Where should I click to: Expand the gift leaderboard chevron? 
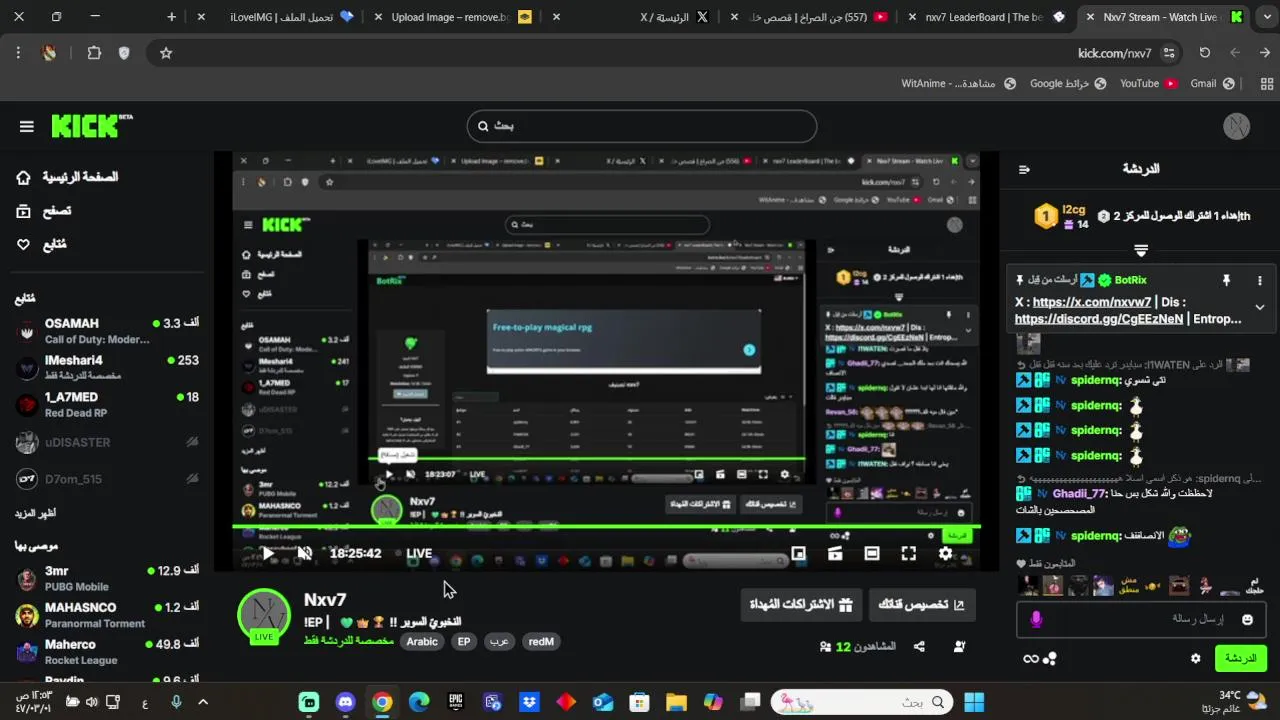point(1140,250)
